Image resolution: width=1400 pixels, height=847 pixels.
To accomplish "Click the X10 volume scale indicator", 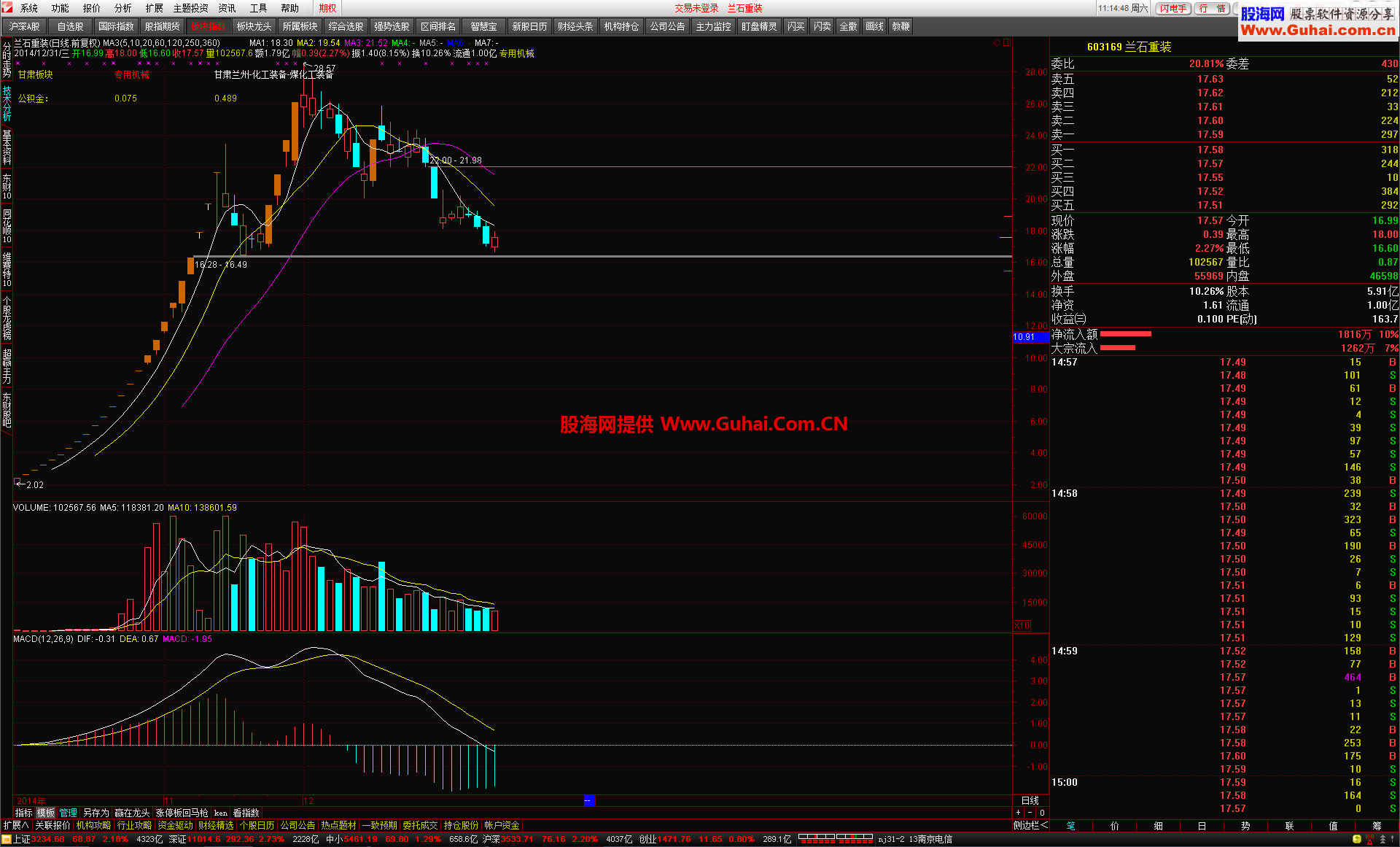I will point(1022,625).
